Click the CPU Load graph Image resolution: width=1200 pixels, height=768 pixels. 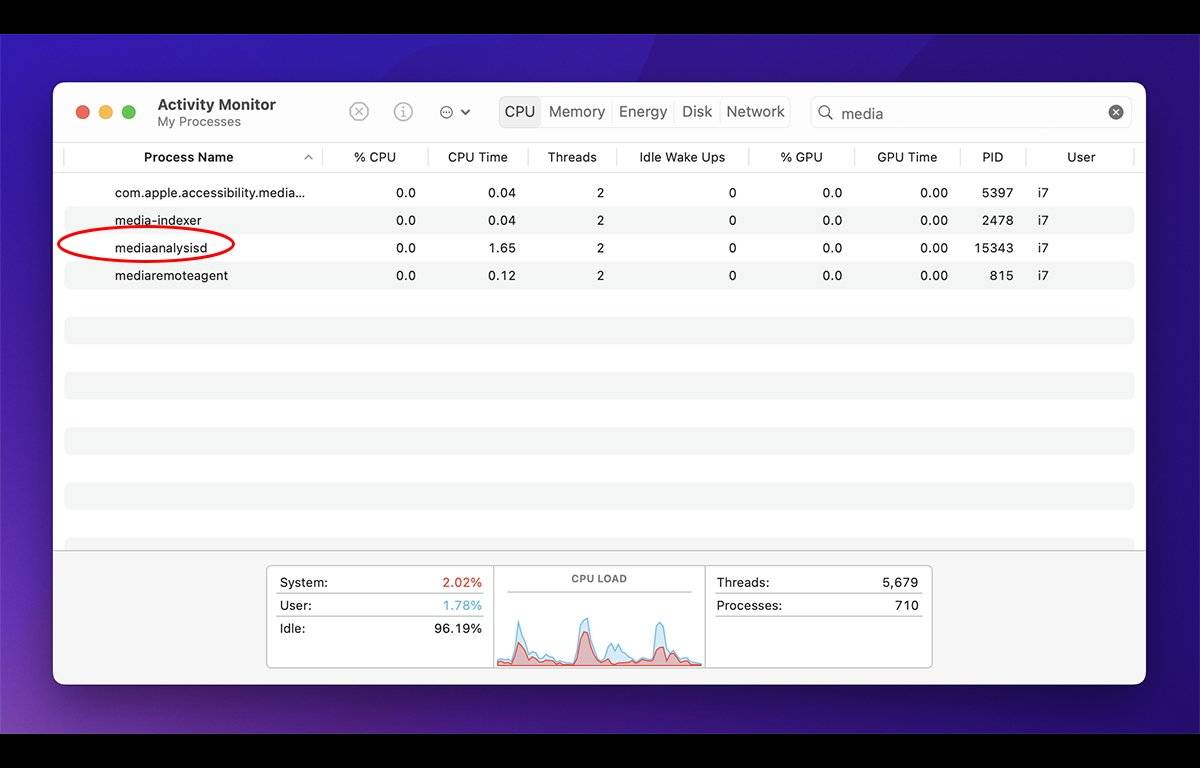point(599,627)
